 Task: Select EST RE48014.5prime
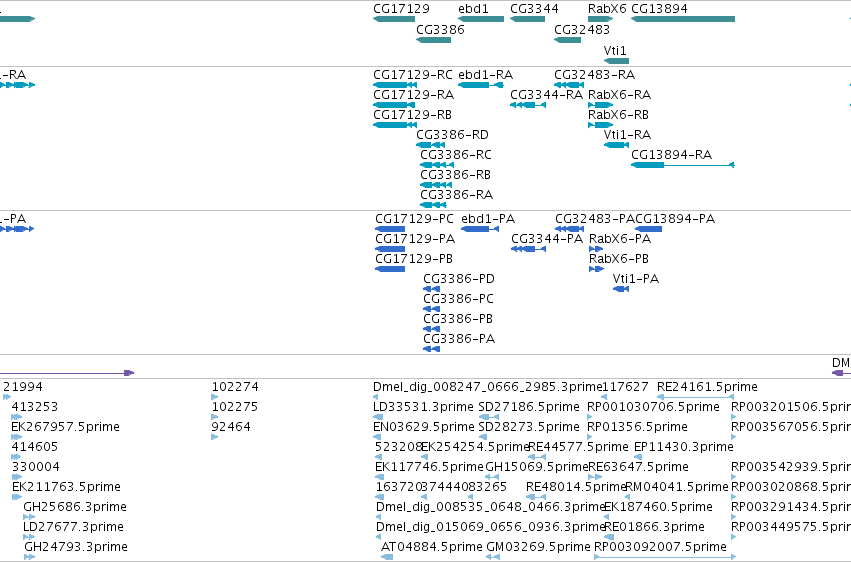click(536, 497)
